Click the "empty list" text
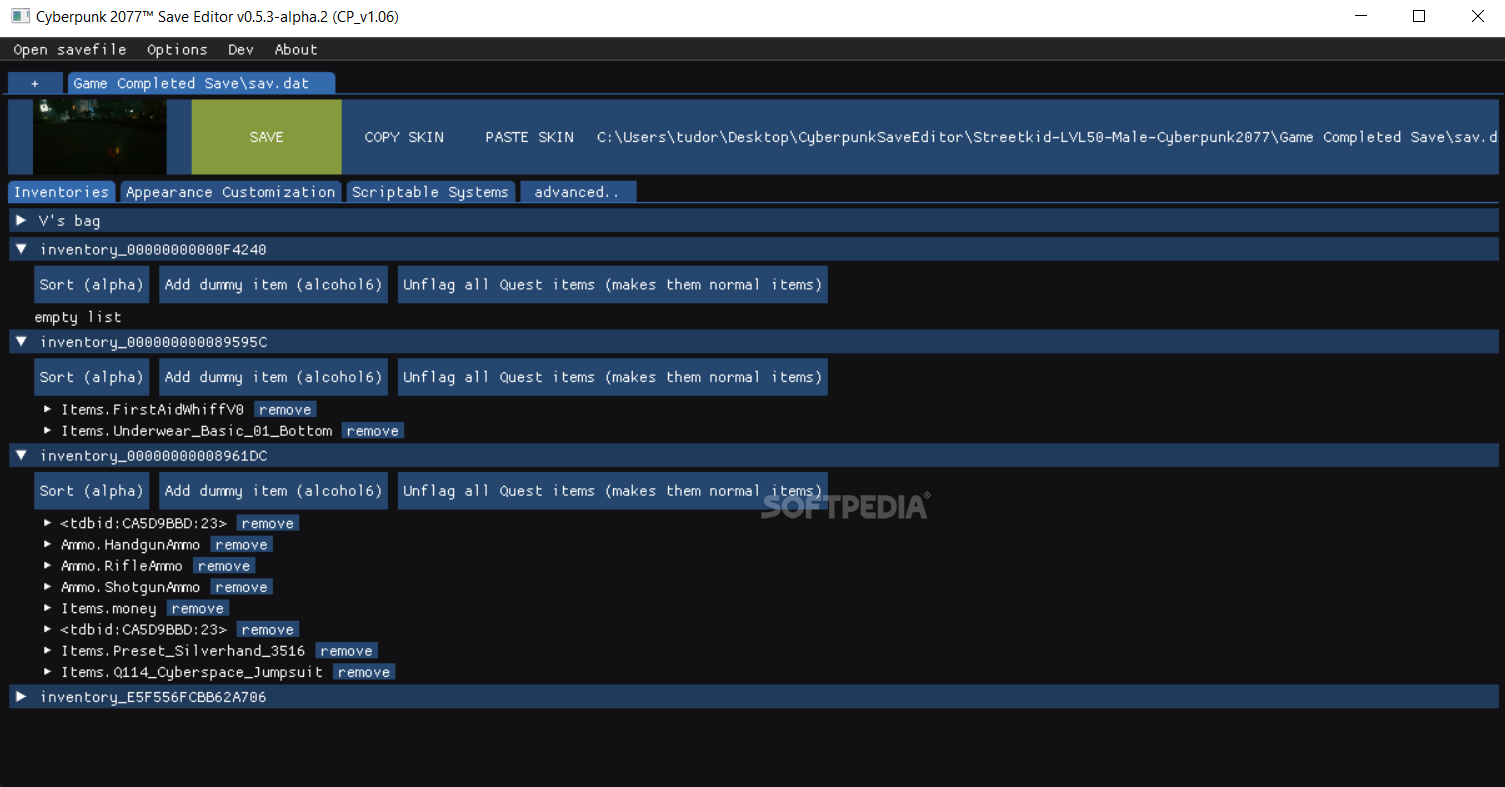The image size is (1505, 787). (x=78, y=317)
